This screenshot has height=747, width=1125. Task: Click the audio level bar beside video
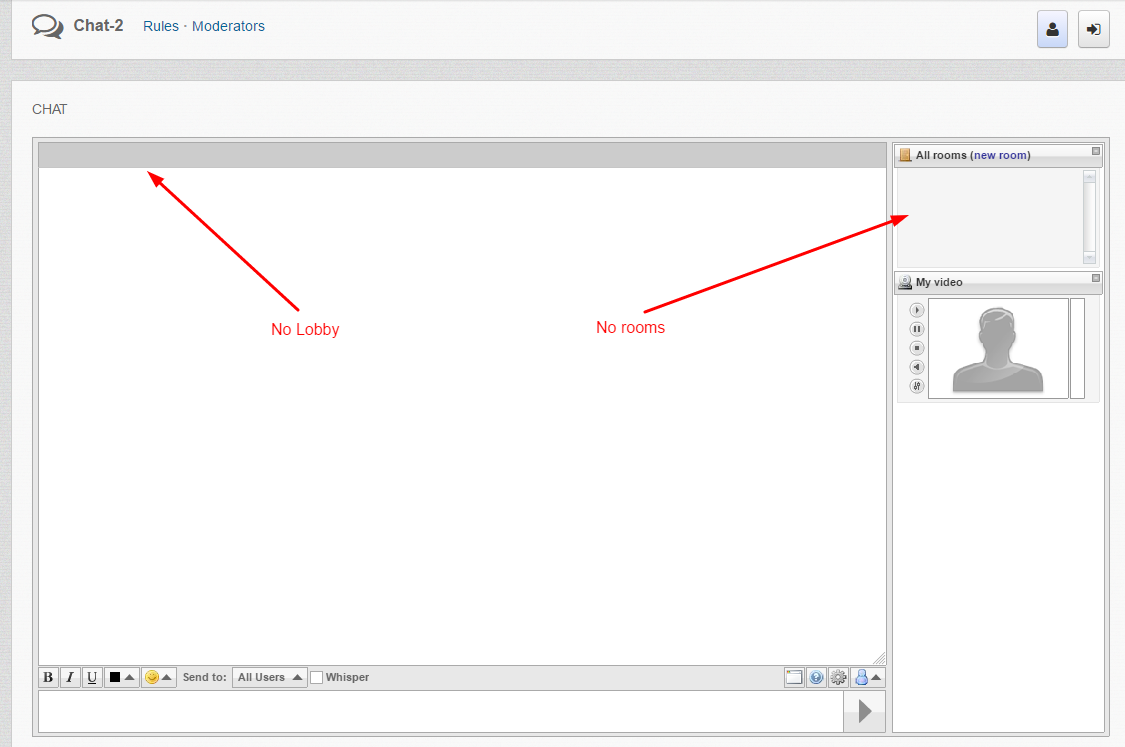click(1077, 349)
